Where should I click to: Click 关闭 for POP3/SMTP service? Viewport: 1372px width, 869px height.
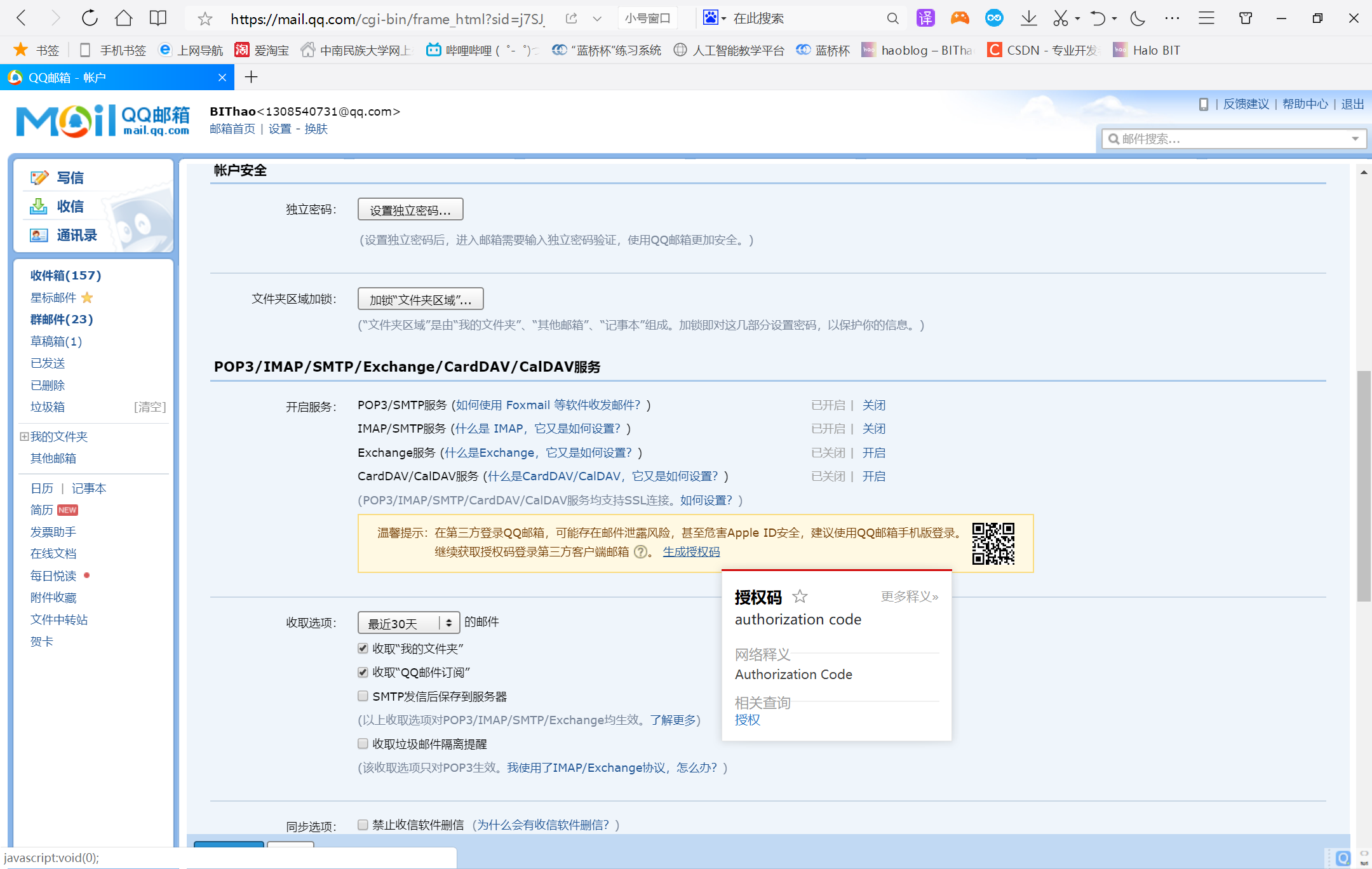pos(874,405)
